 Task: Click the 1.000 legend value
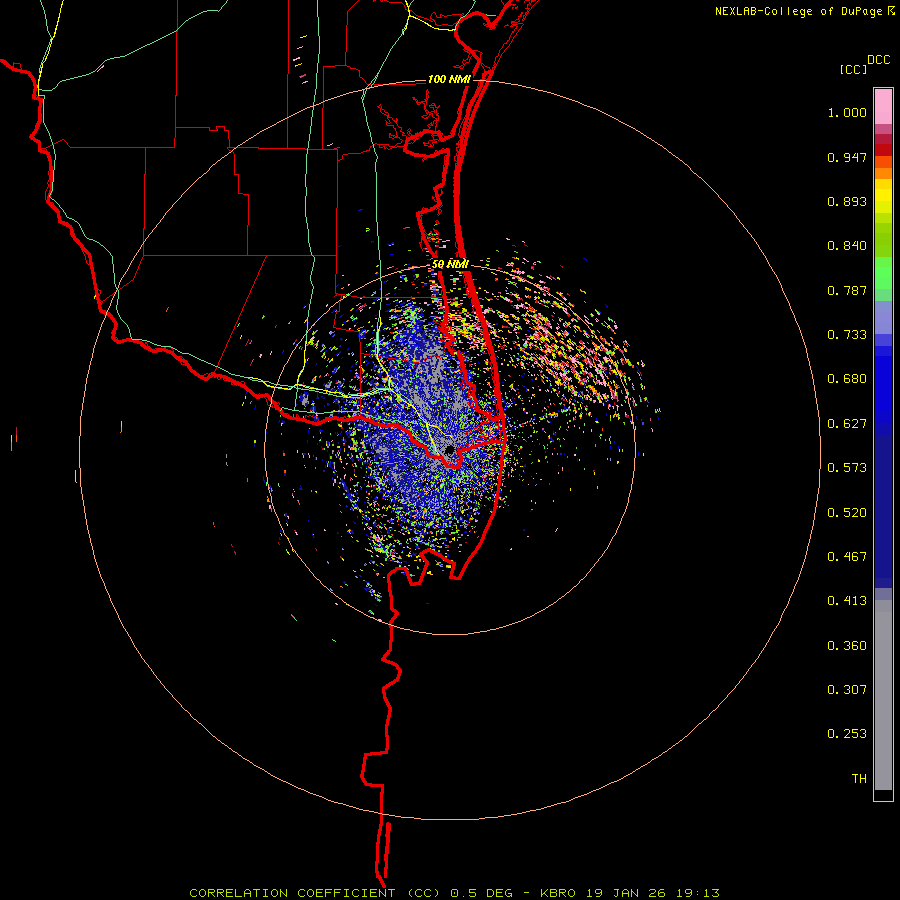pos(847,112)
